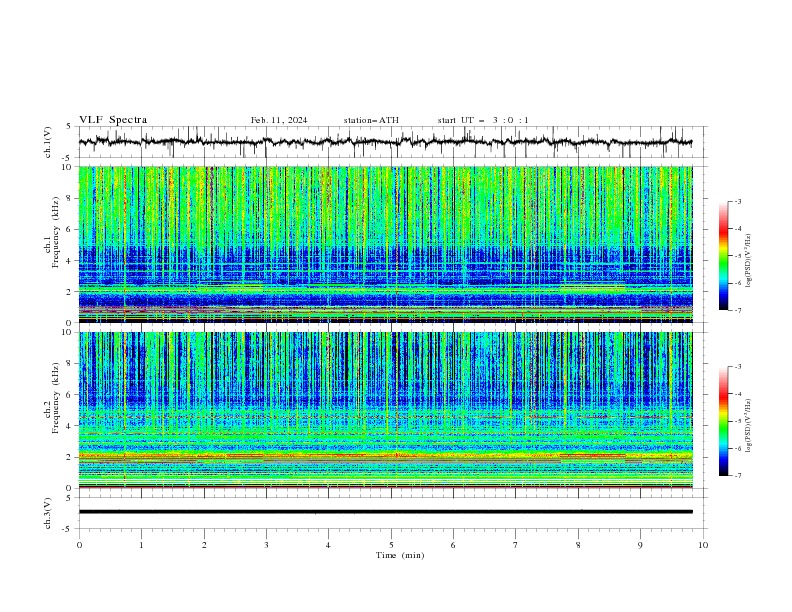The image size is (792, 612).
Task: Click the upper PSD color bar beside ch.1
Action: click(x=723, y=256)
